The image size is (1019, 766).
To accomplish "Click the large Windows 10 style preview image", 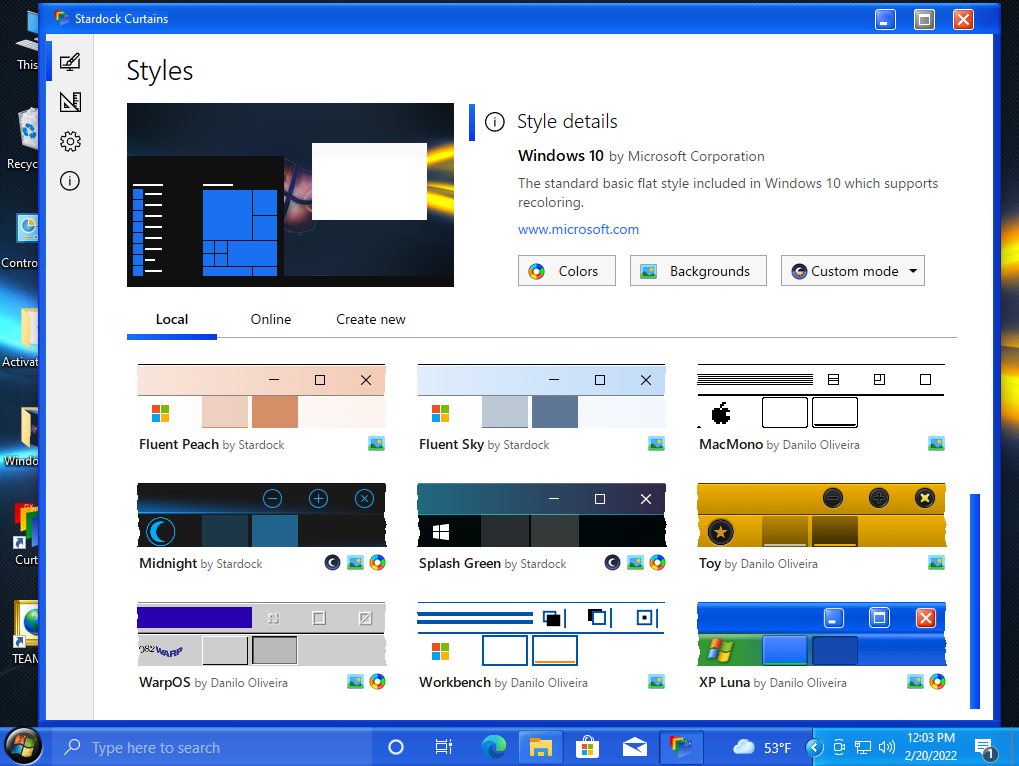I will (290, 195).
